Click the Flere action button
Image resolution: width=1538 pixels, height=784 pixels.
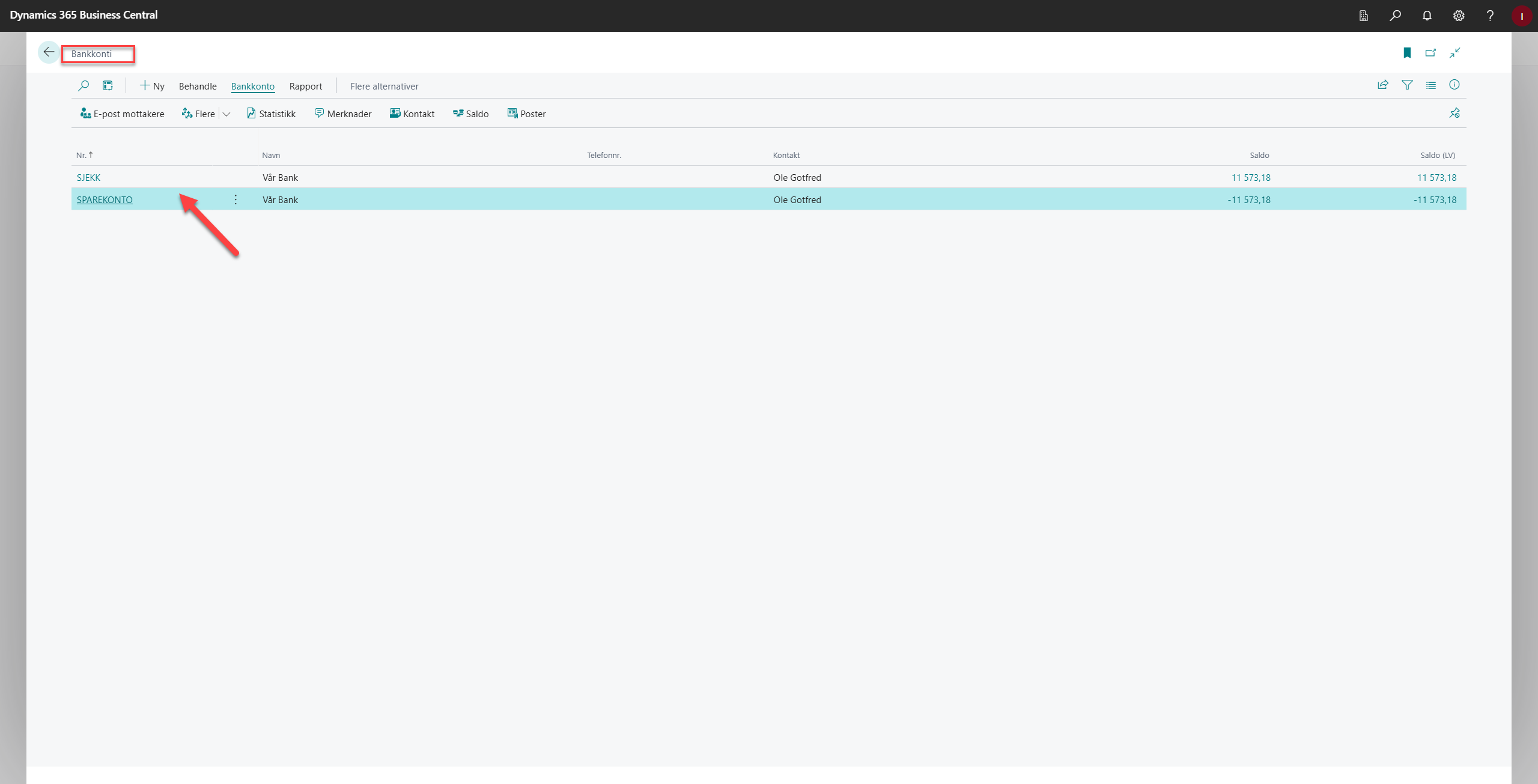tap(199, 114)
